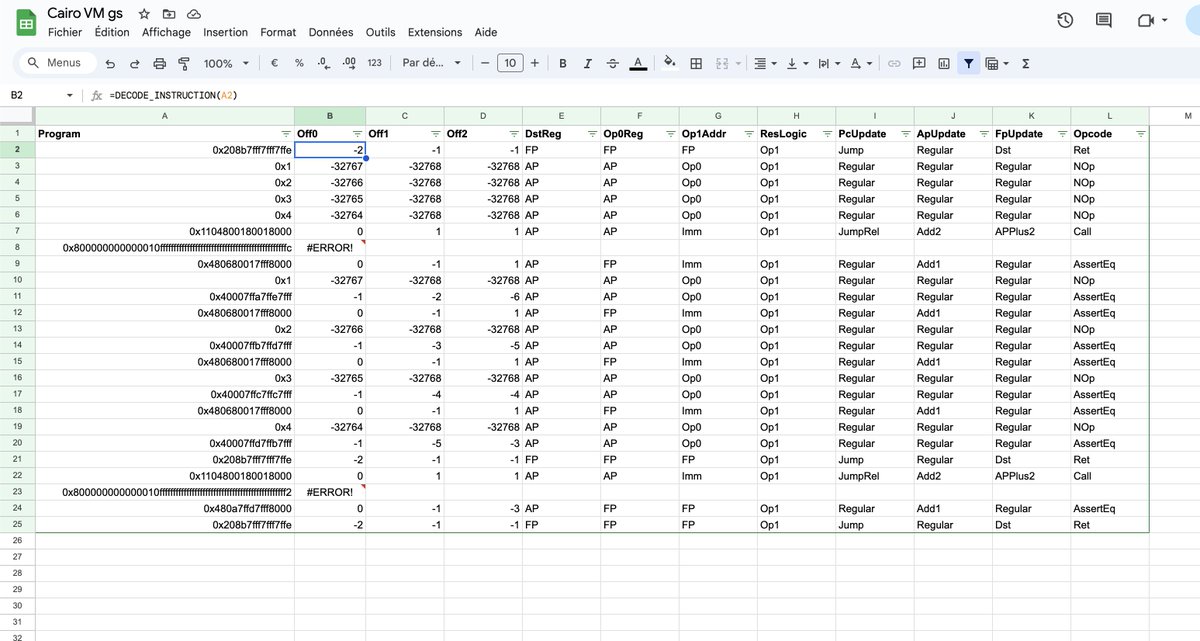Increase decimal places
The image size is (1200, 641).
click(349, 63)
